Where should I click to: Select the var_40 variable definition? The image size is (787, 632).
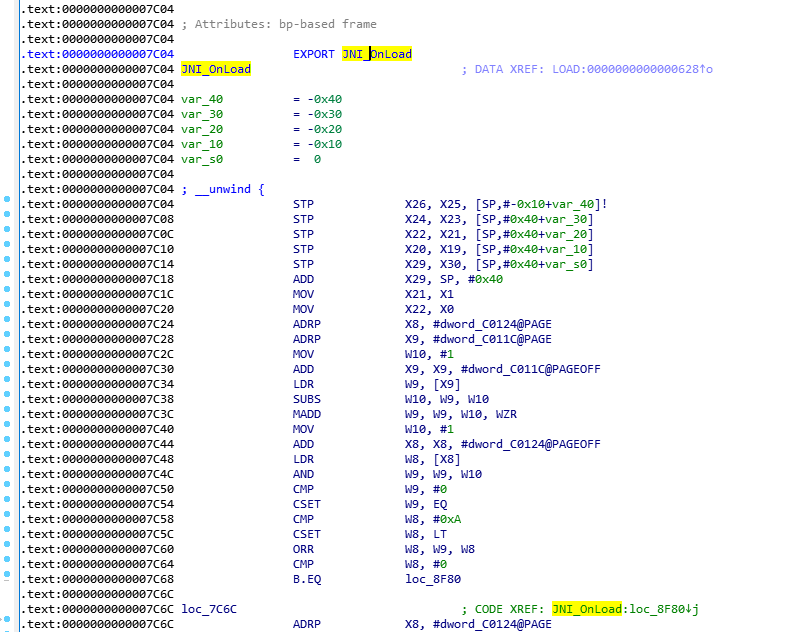point(202,99)
